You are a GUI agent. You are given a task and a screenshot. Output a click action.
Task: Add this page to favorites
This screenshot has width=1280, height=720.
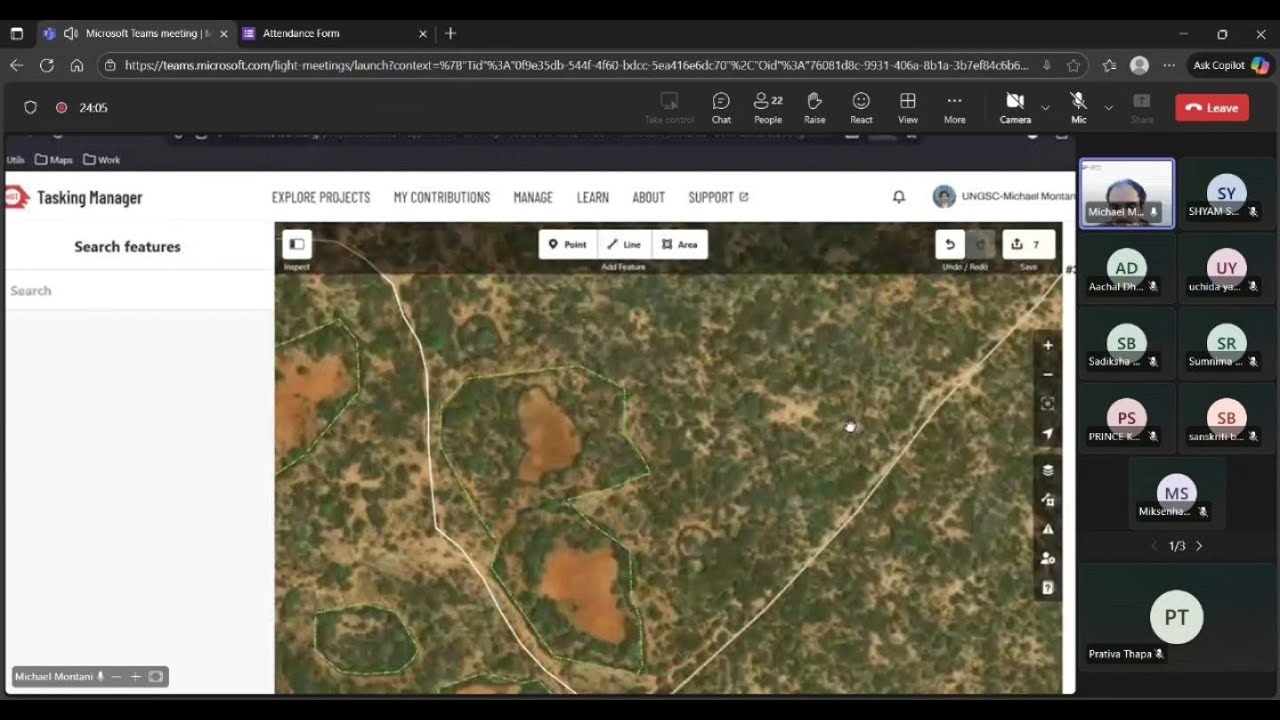1073,65
